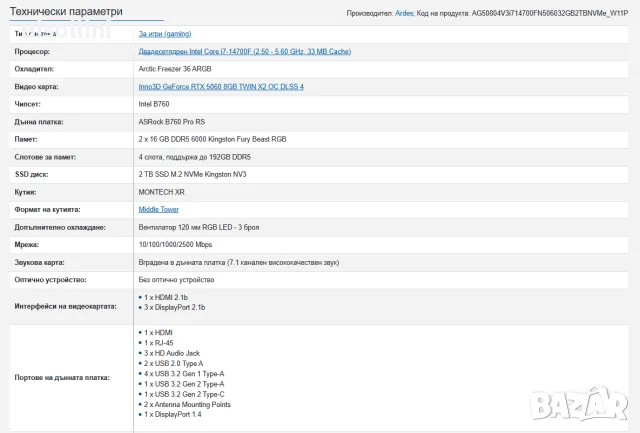Select the 'Интерфейси на видеокартата:' label

pyautogui.click(x=65, y=306)
